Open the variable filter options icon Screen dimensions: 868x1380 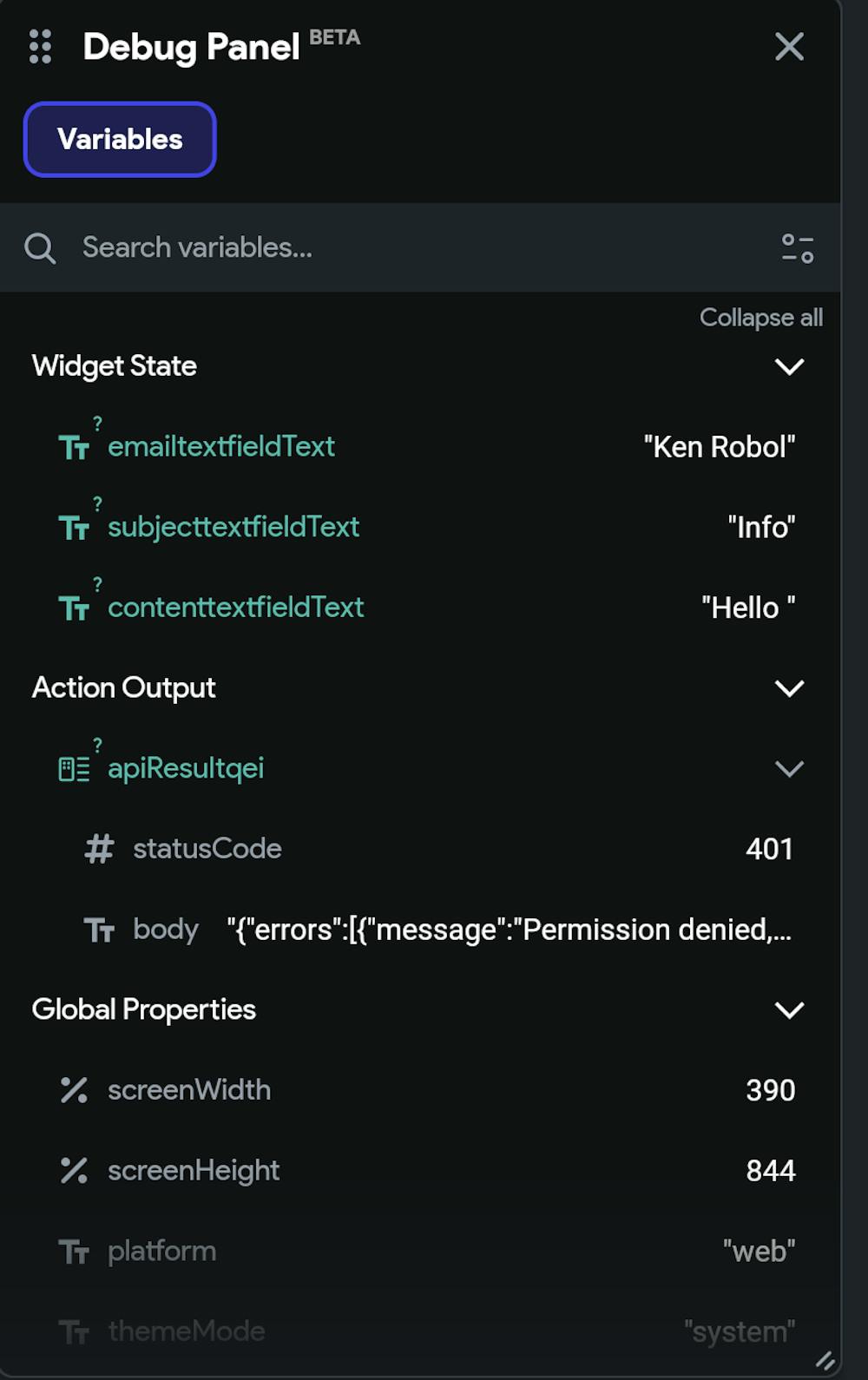pos(797,248)
